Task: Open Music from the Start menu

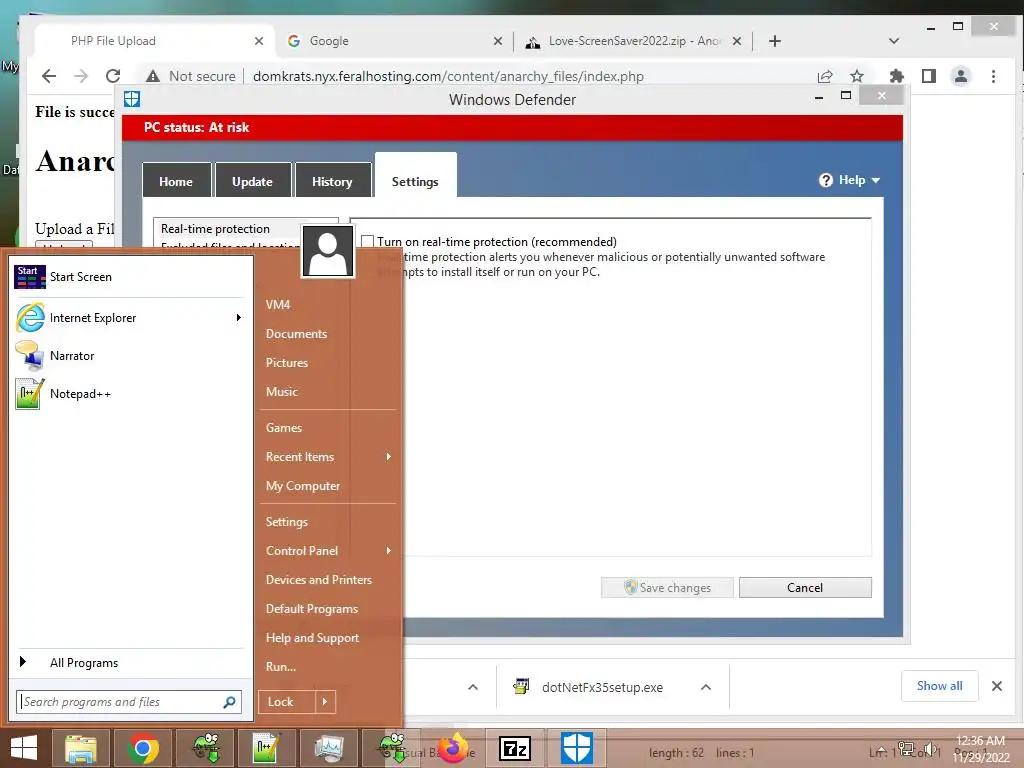Action: (x=281, y=392)
